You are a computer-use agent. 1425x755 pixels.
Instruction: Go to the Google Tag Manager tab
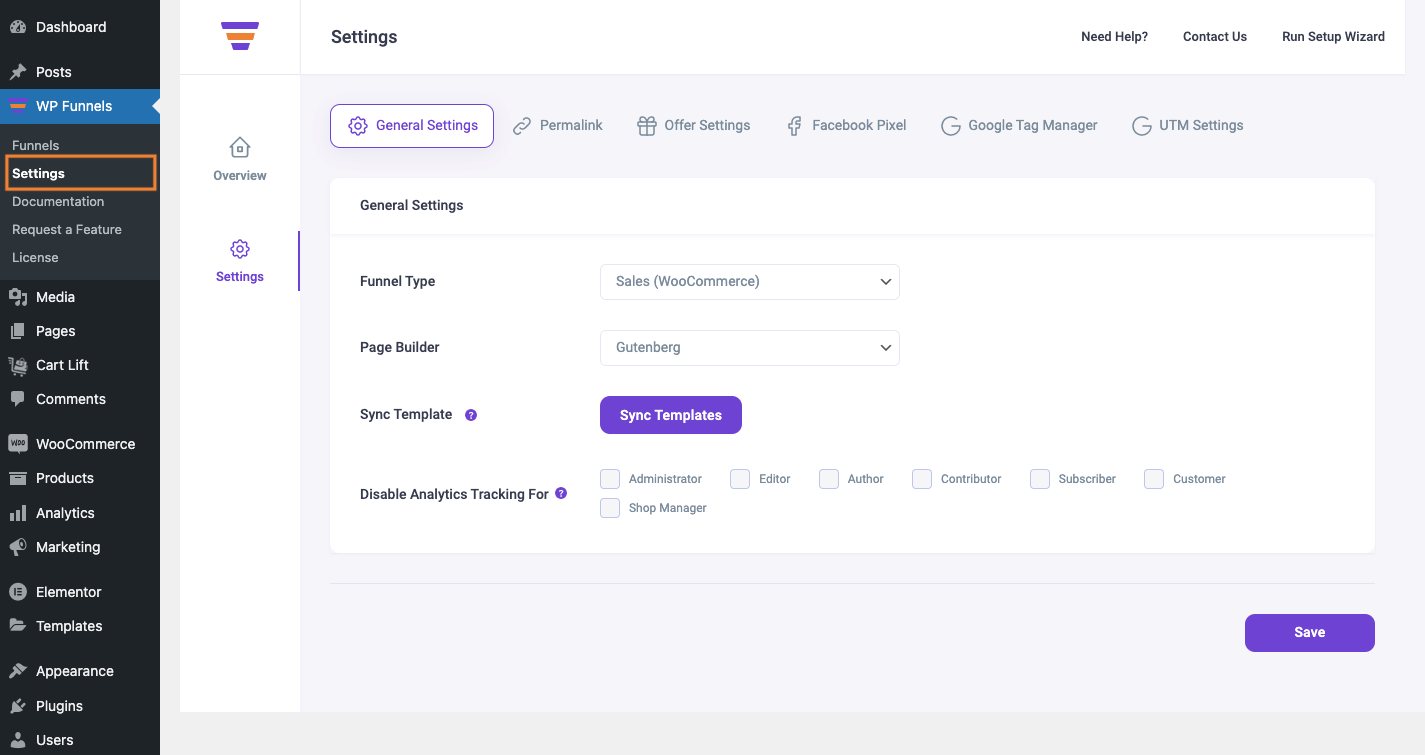pyautogui.click(x=1019, y=126)
